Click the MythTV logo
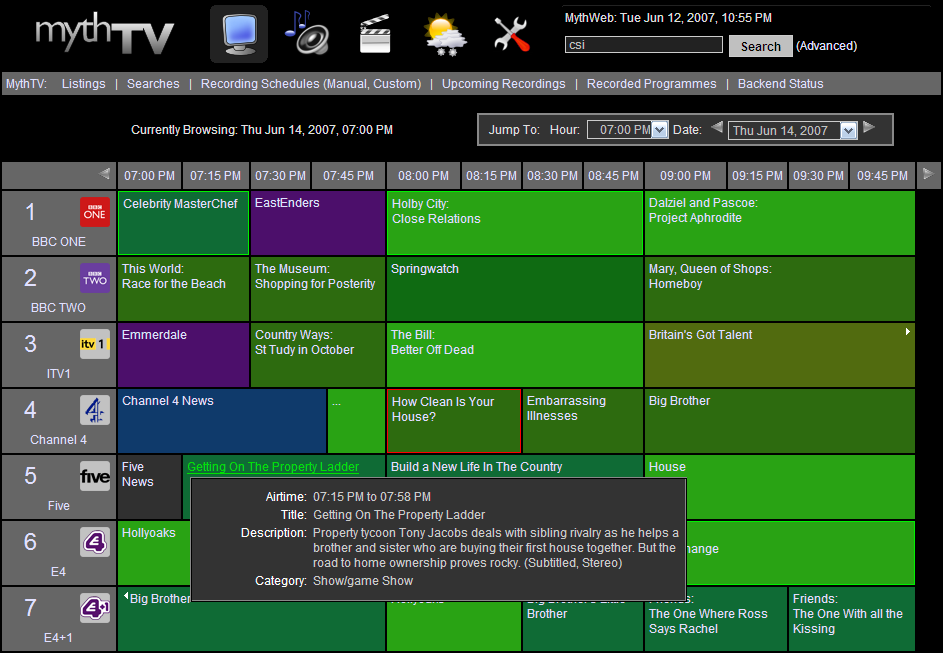Image resolution: width=943 pixels, height=653 pixels. [x=105, y=34]
